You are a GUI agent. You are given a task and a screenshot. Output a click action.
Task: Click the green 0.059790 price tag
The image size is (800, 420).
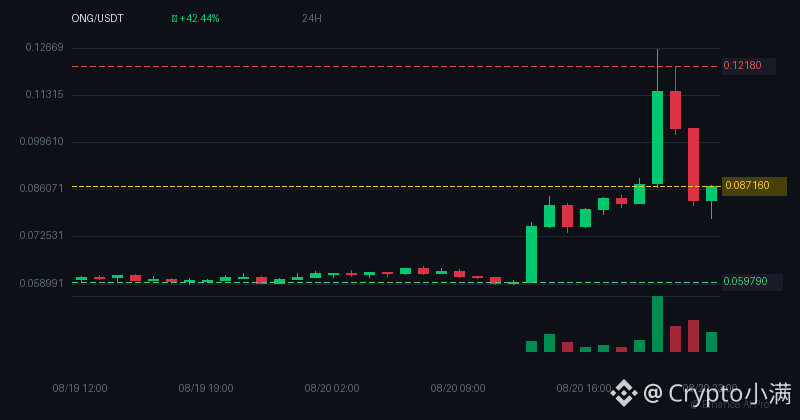pos(752,282)
